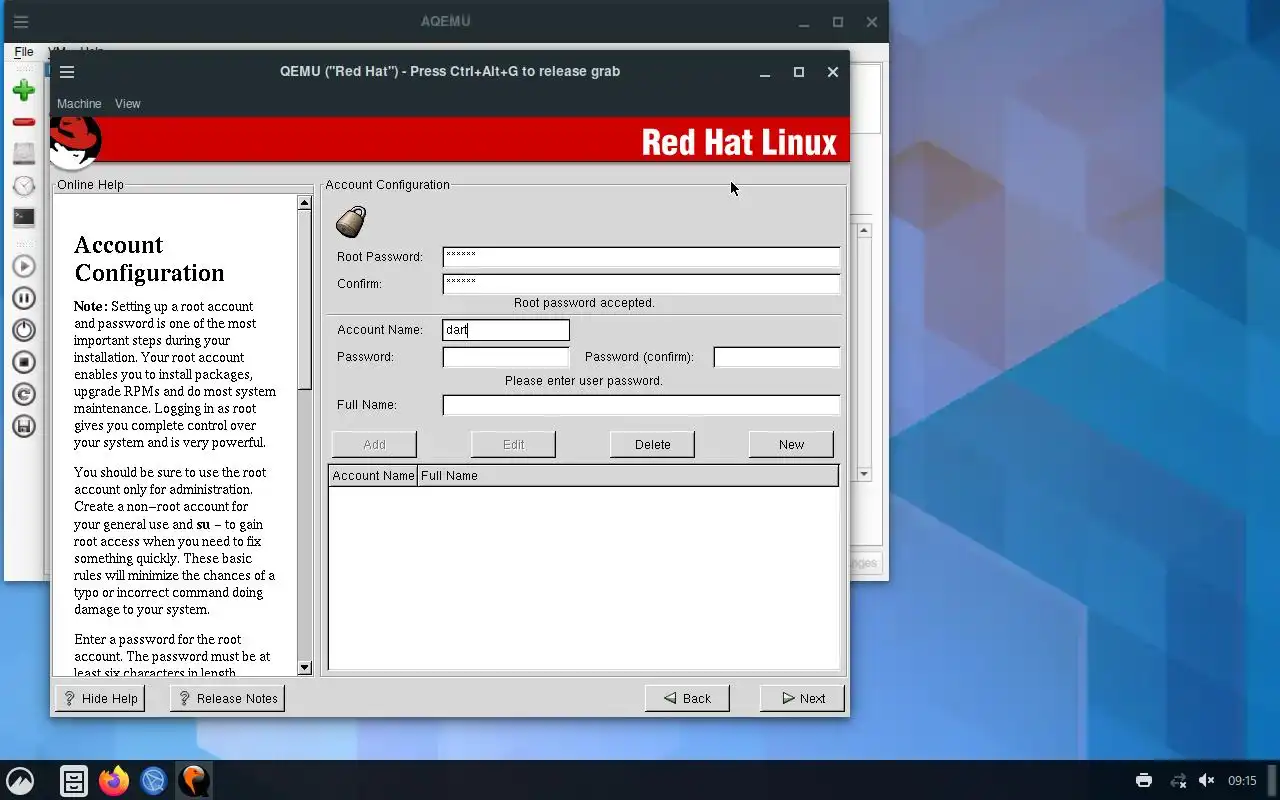Click the root password Confirm field
Image resolution: width=1280 pixels, height=800 pixels.
coord(641,284)
